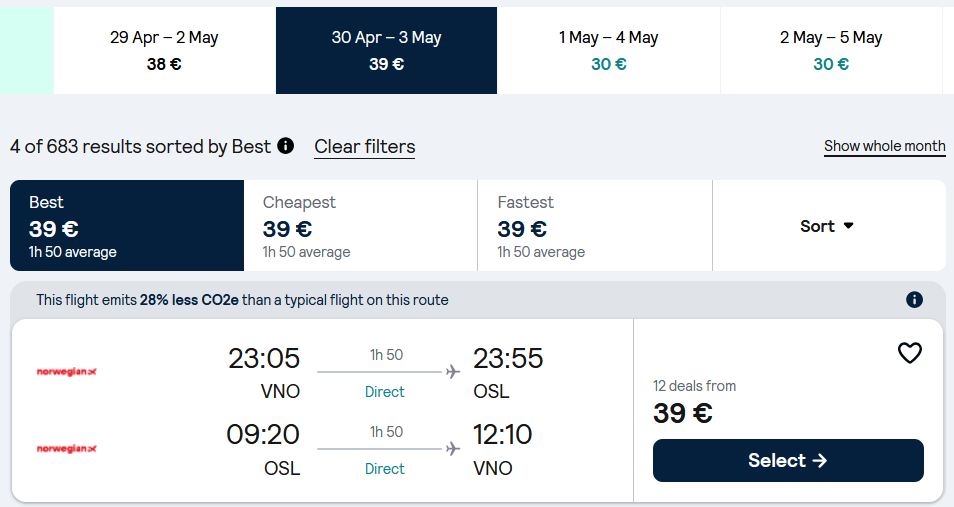This screenshot has width=954, height=507.
Task: Click the Clear filters link
Action: pyautogui.click(x=364, y=147)
